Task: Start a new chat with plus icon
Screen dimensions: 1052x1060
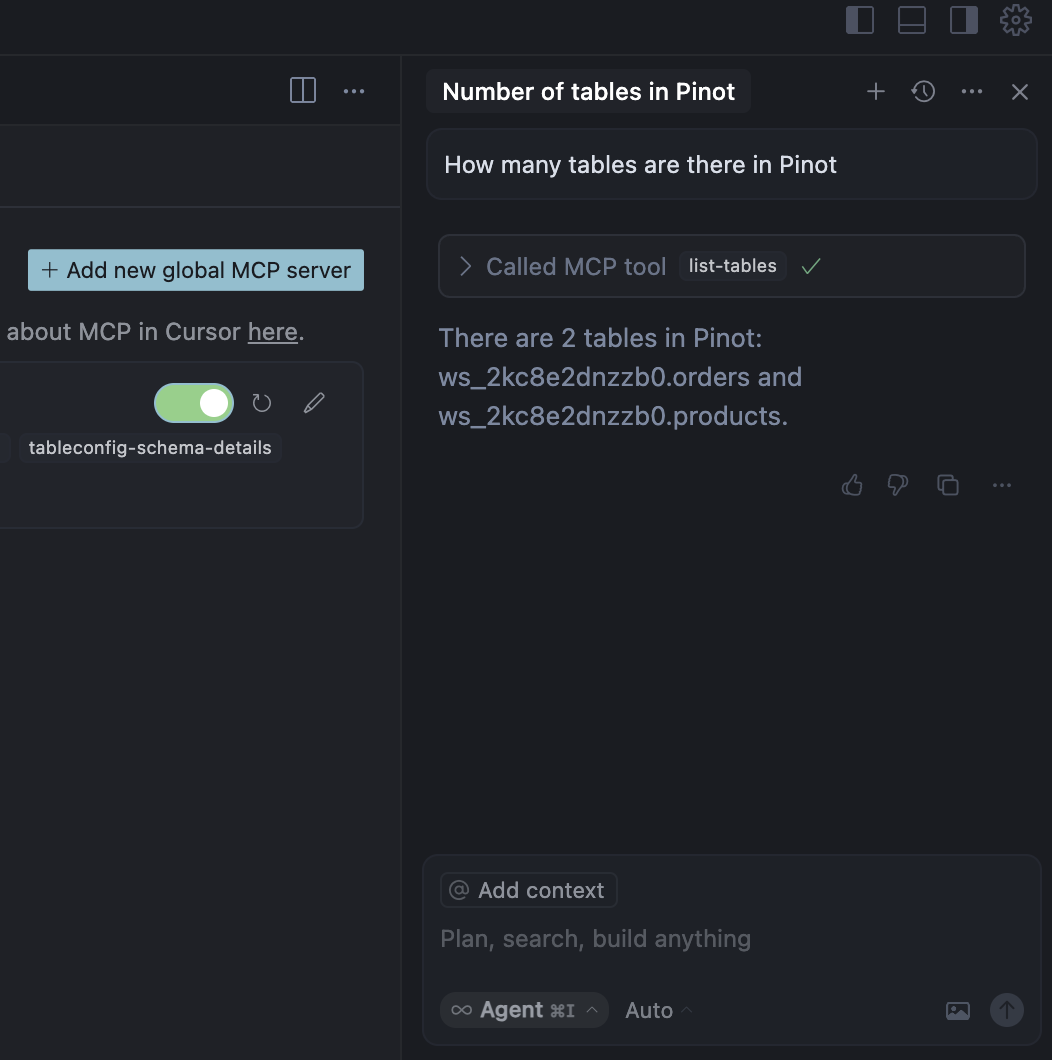Action: 876,92
